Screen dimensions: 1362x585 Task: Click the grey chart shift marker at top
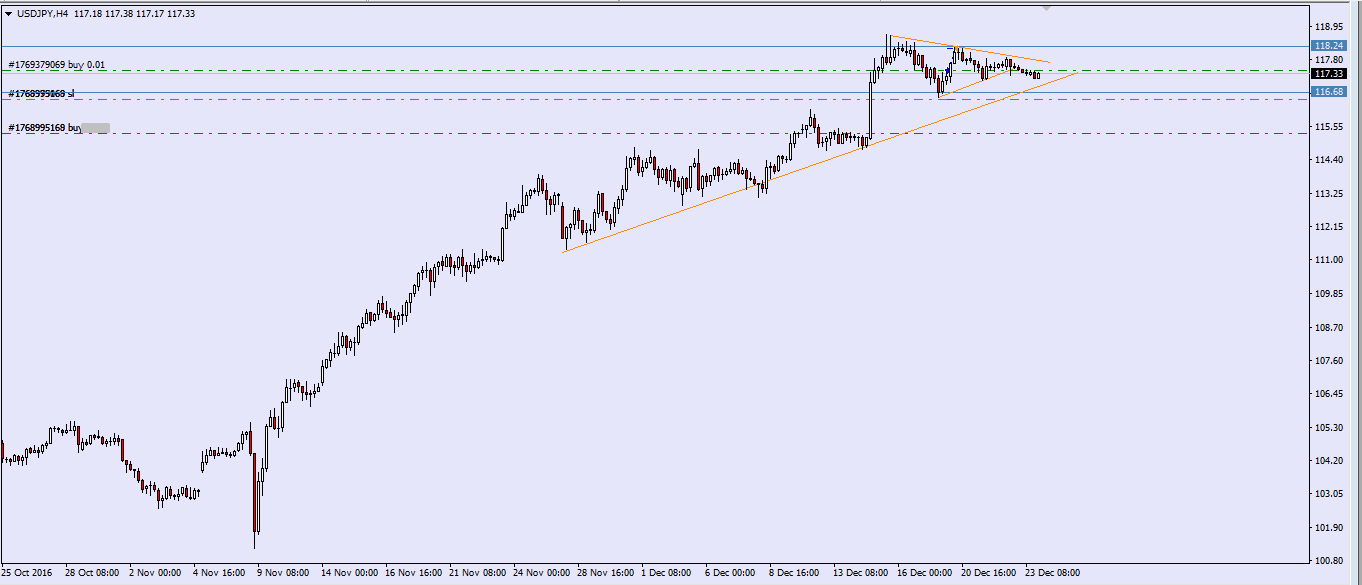tap(1046, 9)
